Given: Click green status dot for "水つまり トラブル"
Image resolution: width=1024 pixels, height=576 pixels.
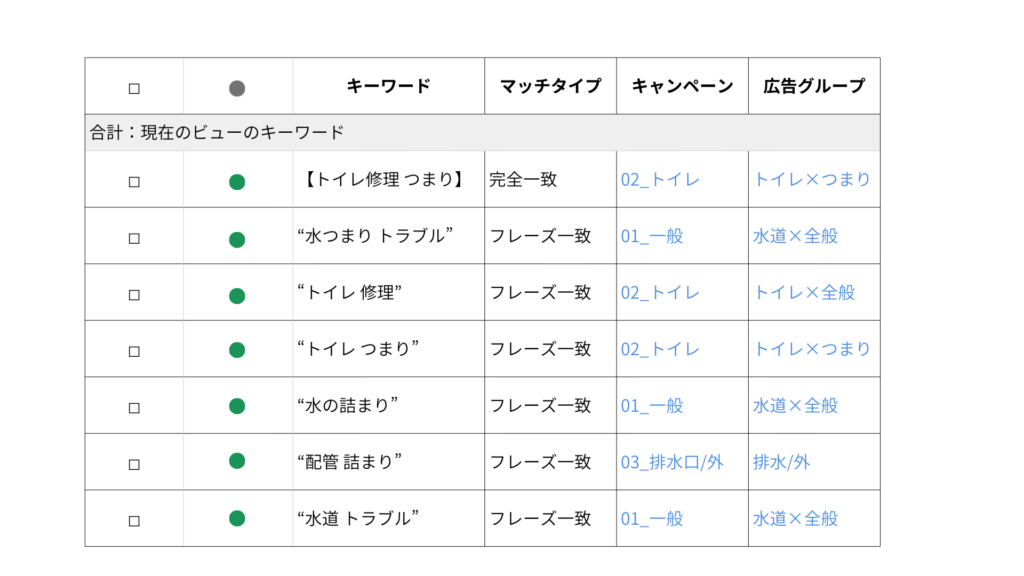Looking at the screenshot, I should tap(237, 239).
